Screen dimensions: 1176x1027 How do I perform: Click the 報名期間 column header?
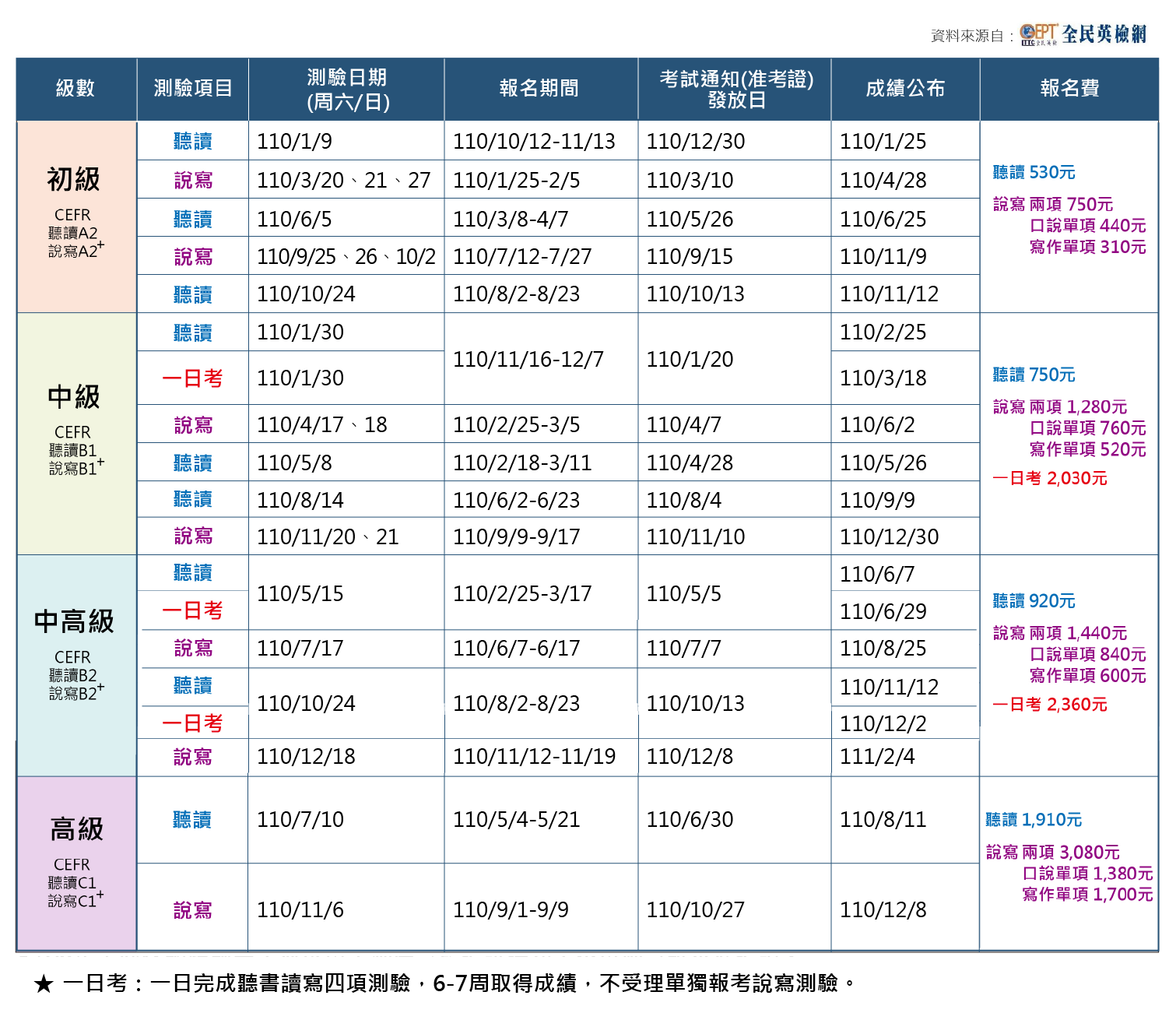click(540, 89)
